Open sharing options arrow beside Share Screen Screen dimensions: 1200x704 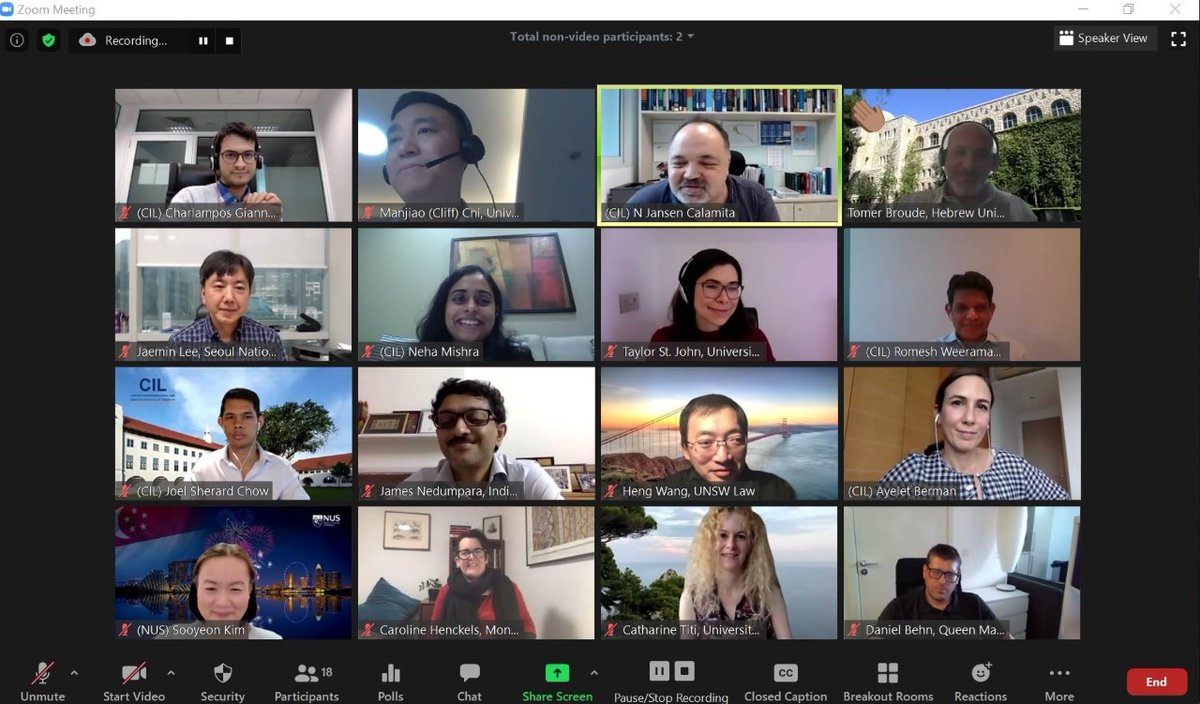[x=594, y=673]
